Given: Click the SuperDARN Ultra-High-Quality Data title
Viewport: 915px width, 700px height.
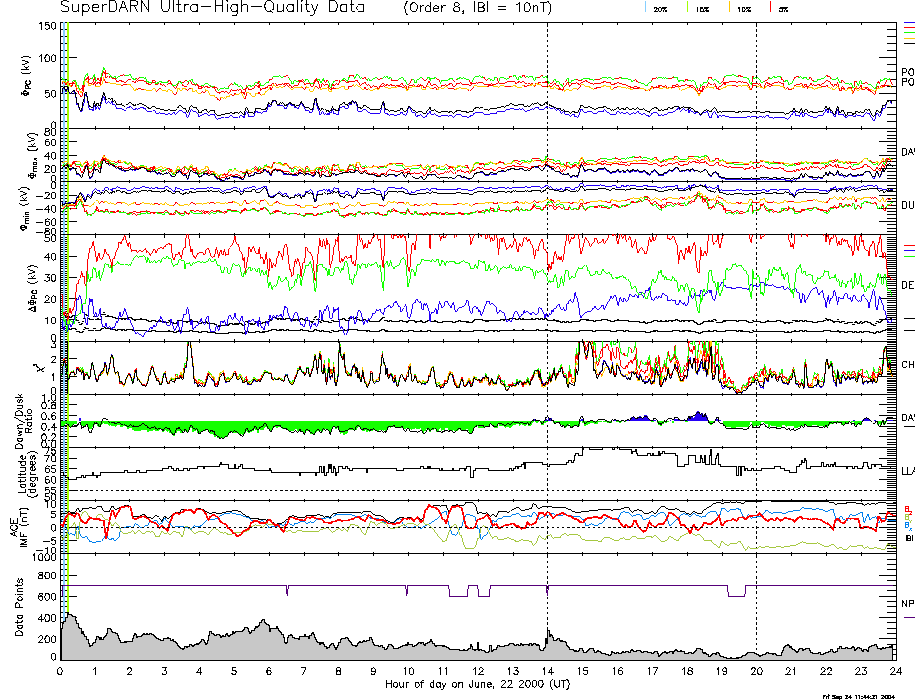Looking at the screenshot, I should 213,8.
